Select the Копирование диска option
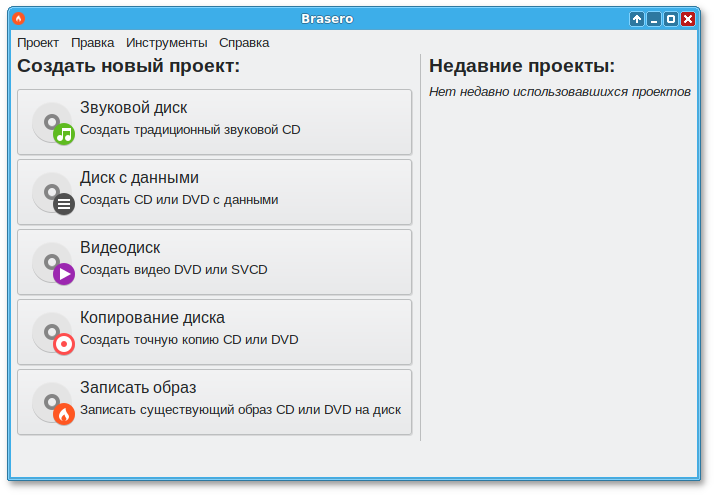 click(214, 332)
